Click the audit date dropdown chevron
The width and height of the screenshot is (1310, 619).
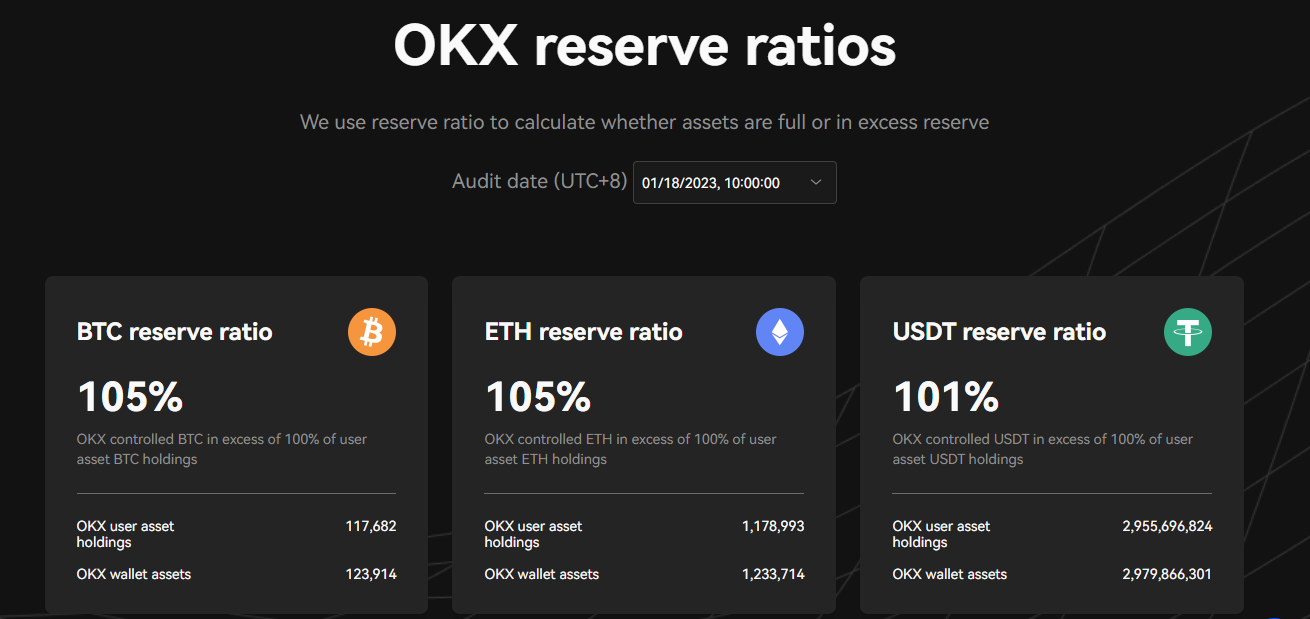pyautogui.click(x=815, y=182)
